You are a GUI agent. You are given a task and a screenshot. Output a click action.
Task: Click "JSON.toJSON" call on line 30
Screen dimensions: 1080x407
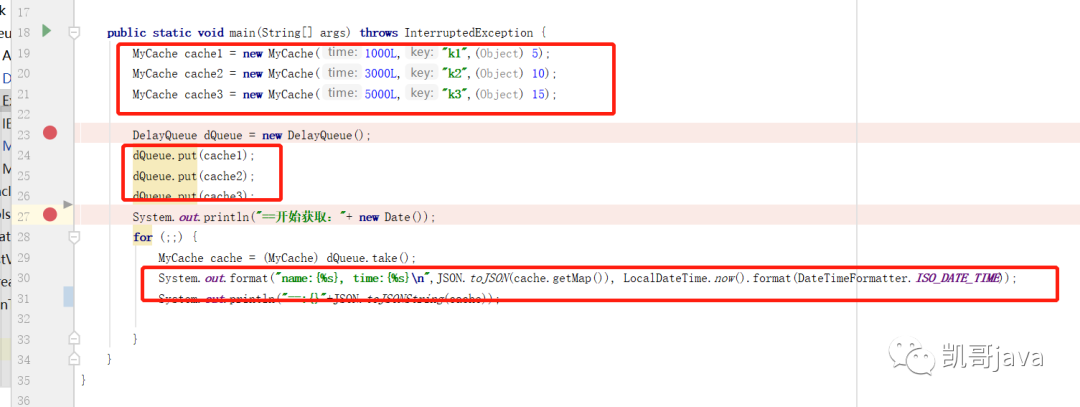coord(472,278)
